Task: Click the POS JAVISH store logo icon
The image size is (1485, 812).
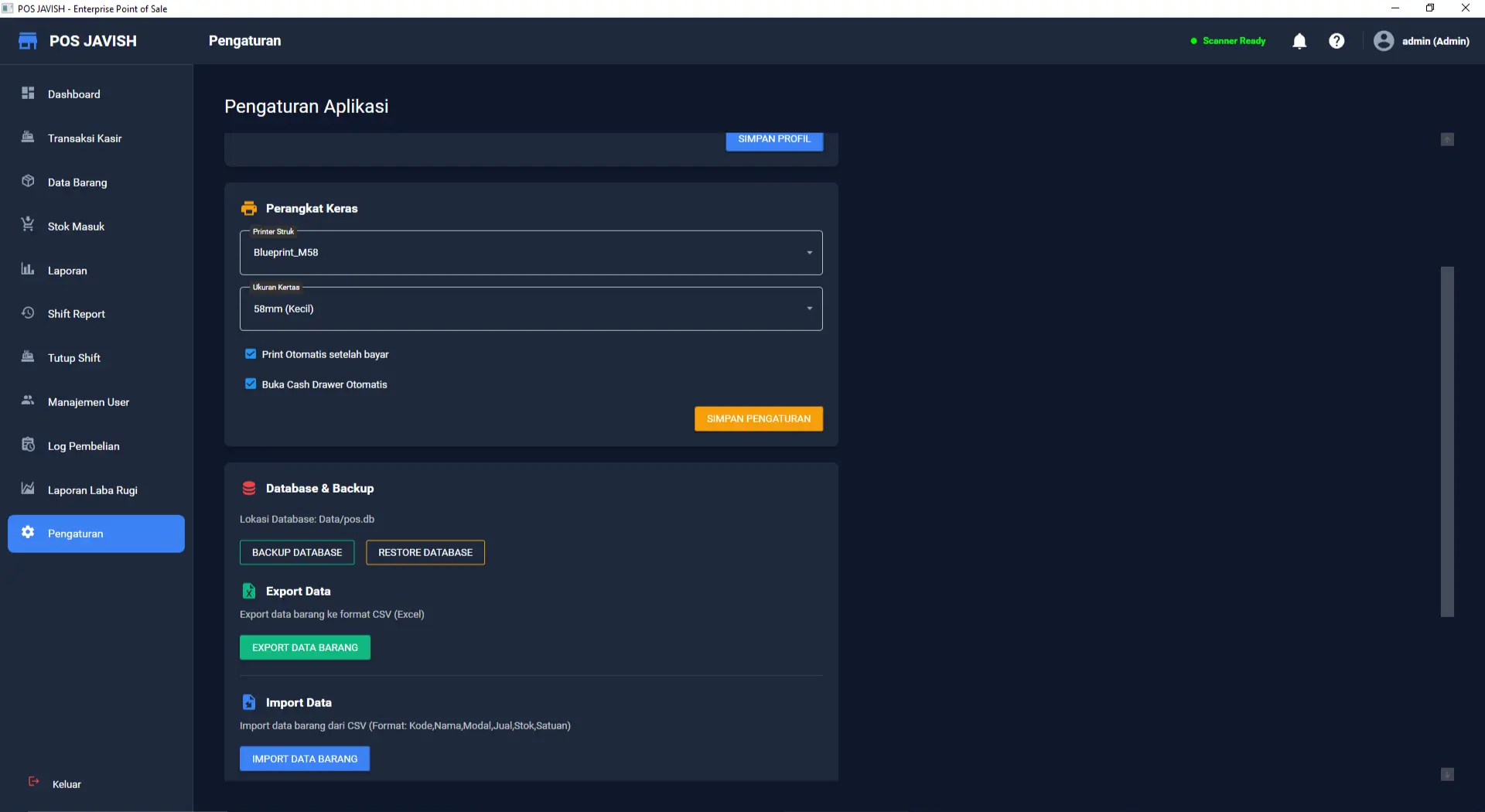Action: (28, 41)
